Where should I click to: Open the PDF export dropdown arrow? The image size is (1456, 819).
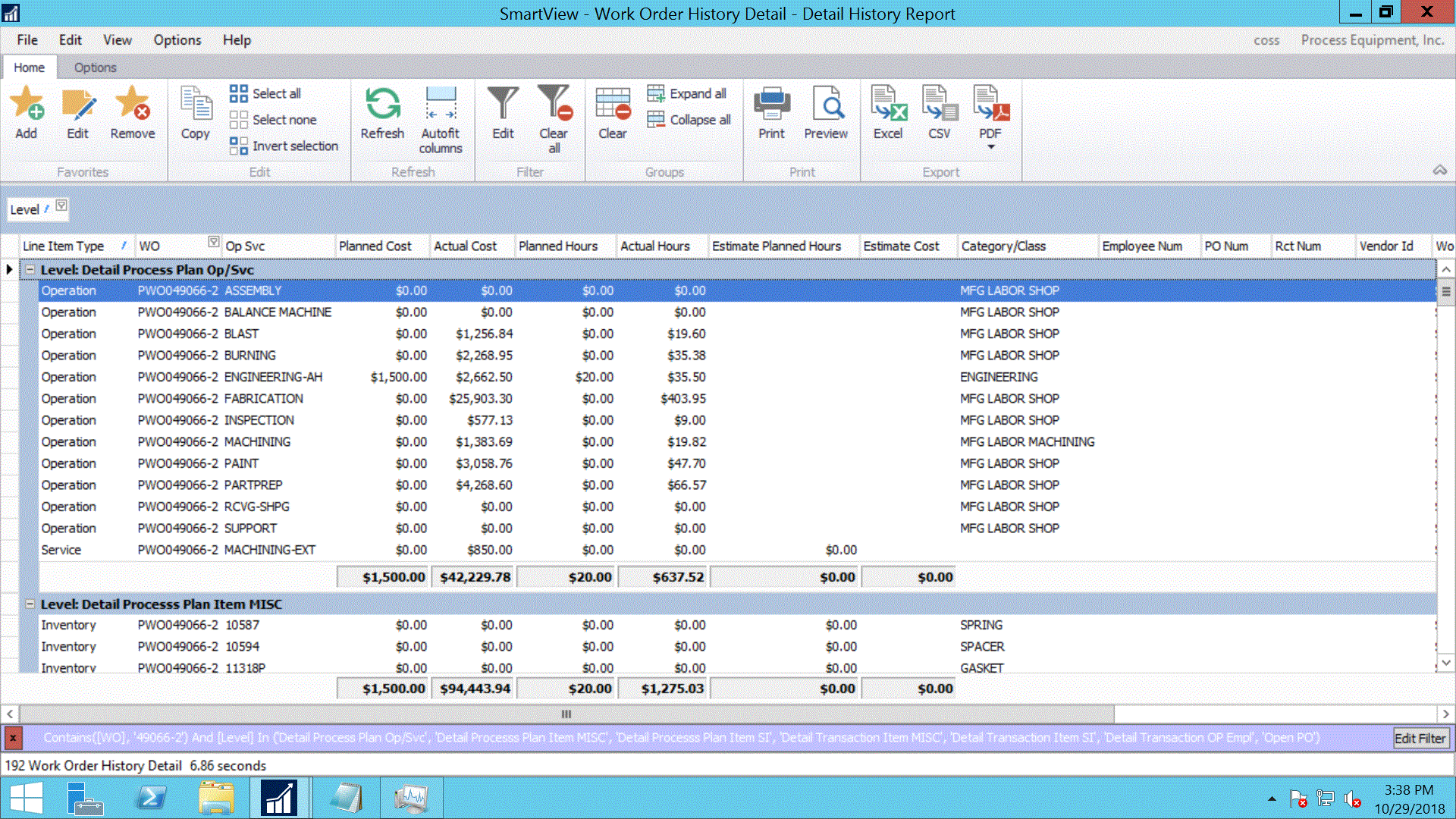tap(990, 147)
